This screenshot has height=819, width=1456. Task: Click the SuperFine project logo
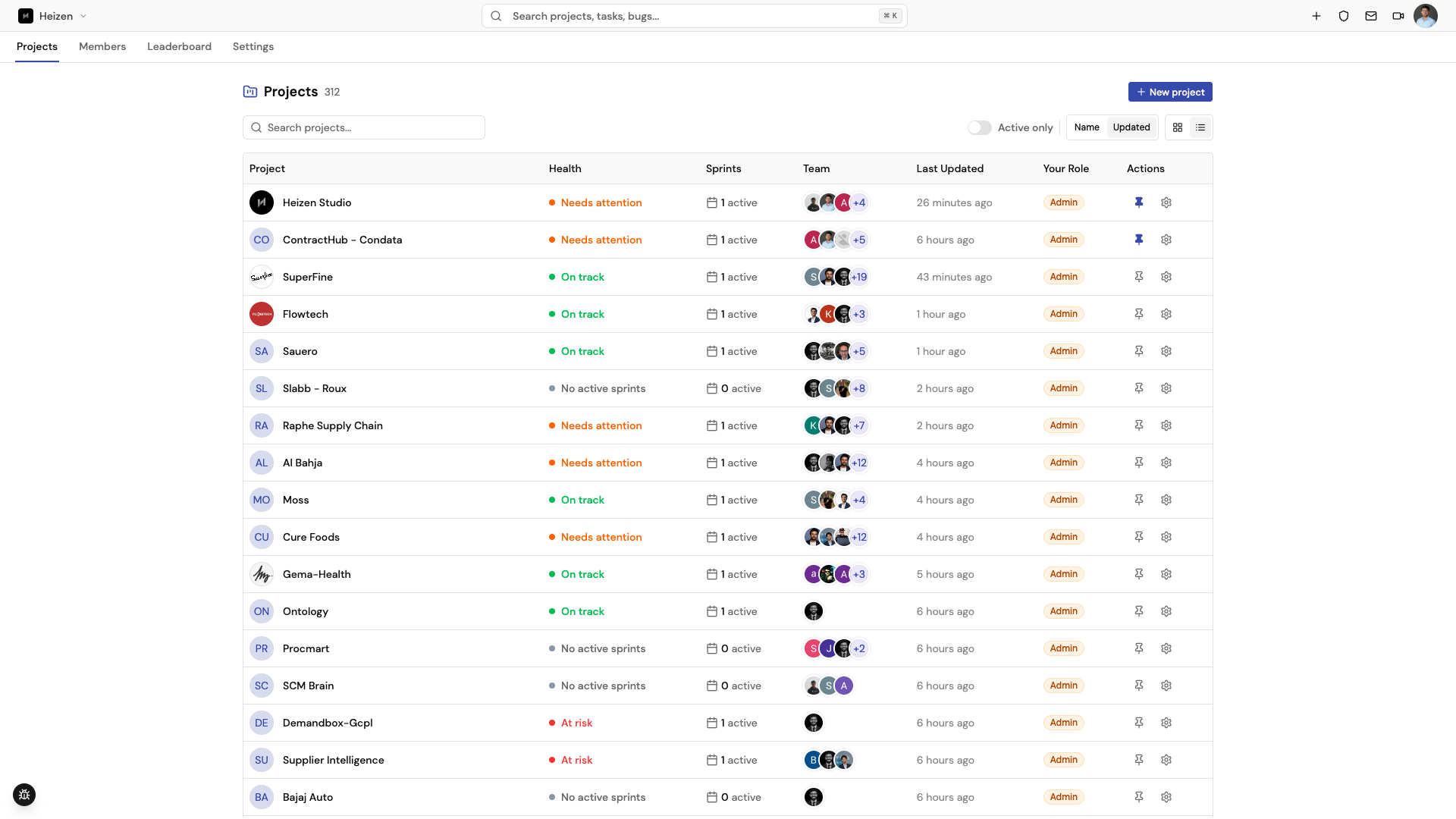pos(262,277)
